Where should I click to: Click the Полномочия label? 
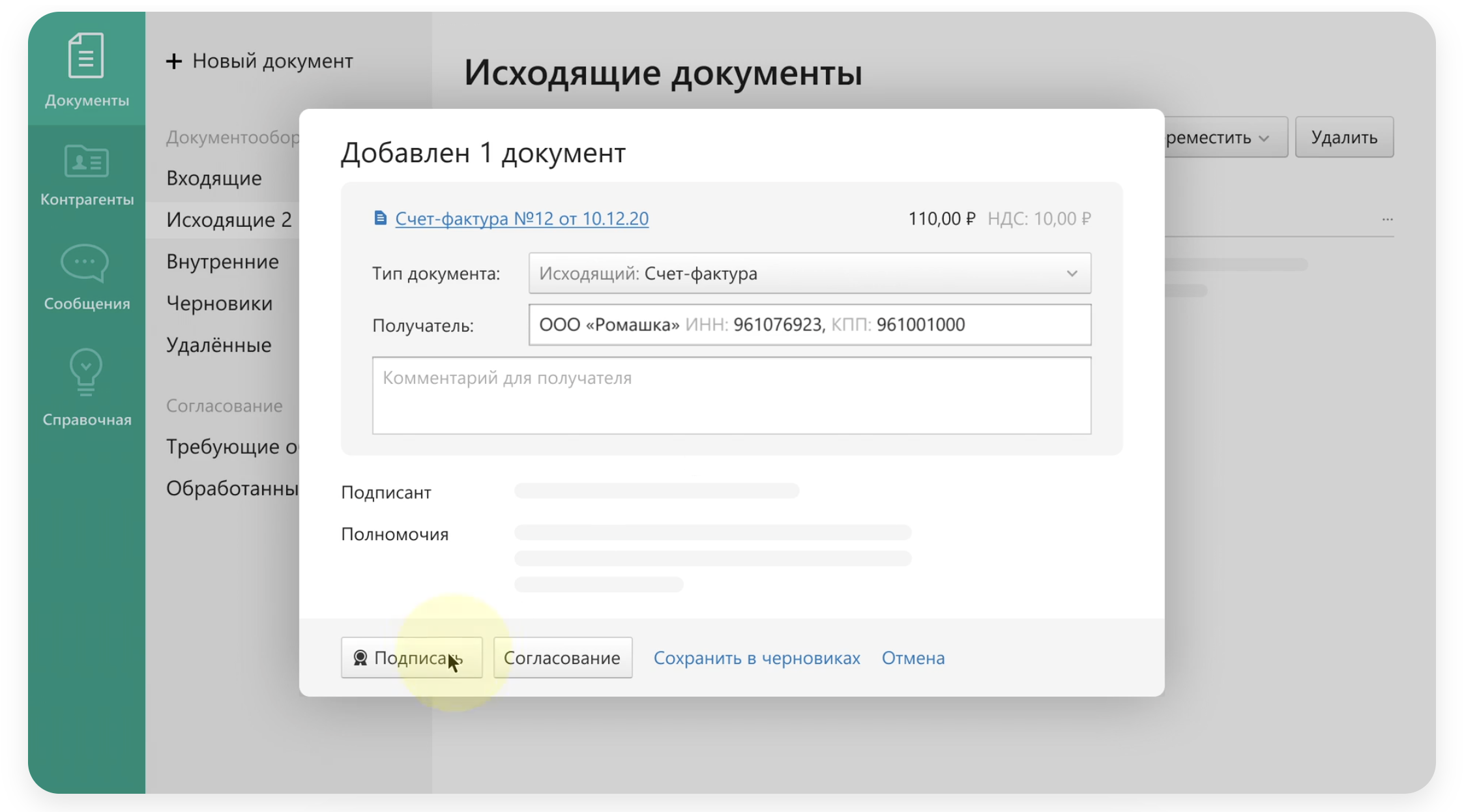[x=395, y=534]
